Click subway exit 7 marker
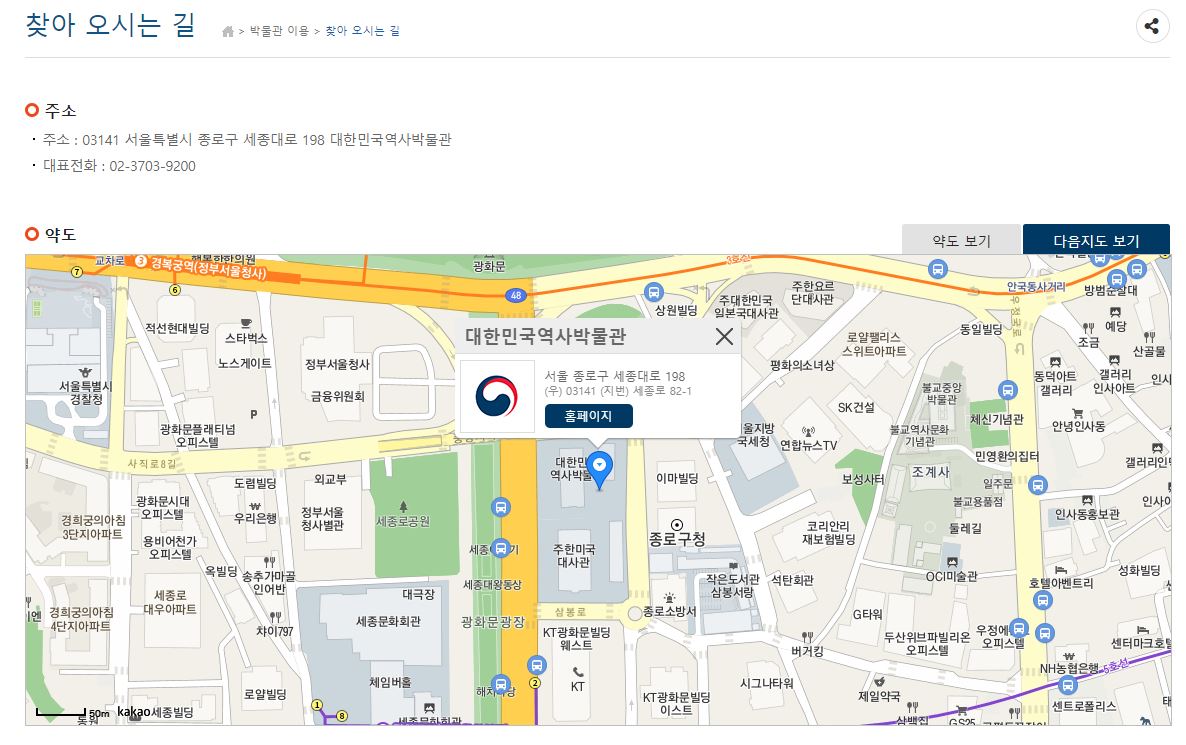 (76, 272)
